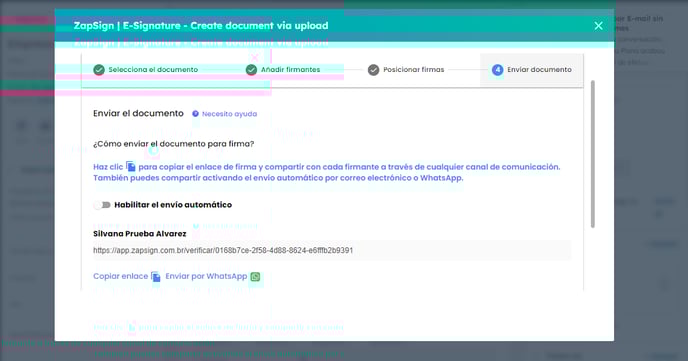Click the copy icon in the 'Haz clic' instructions
The height and width of the screenshot is (361, 688).
click(131, 166)
